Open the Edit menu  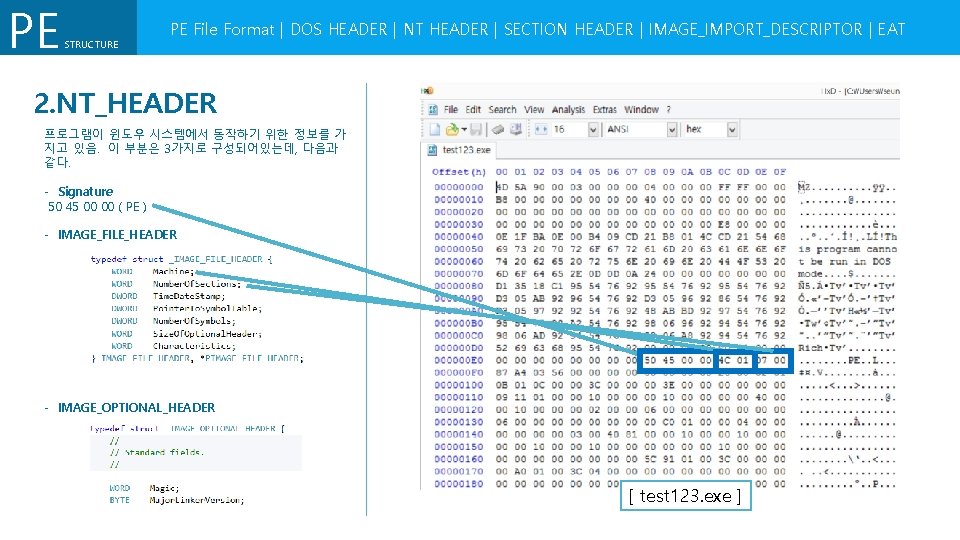[x=473, y=110]
